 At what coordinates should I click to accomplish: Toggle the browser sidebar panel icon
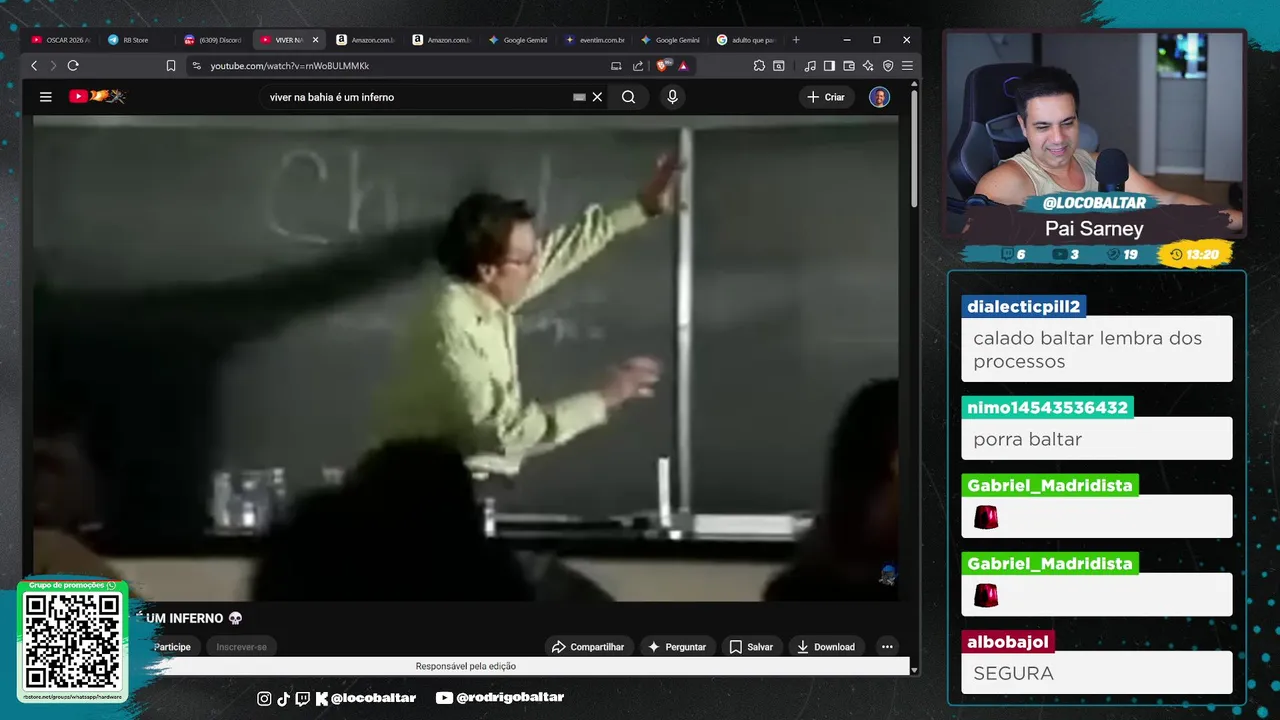pos(829,66)
